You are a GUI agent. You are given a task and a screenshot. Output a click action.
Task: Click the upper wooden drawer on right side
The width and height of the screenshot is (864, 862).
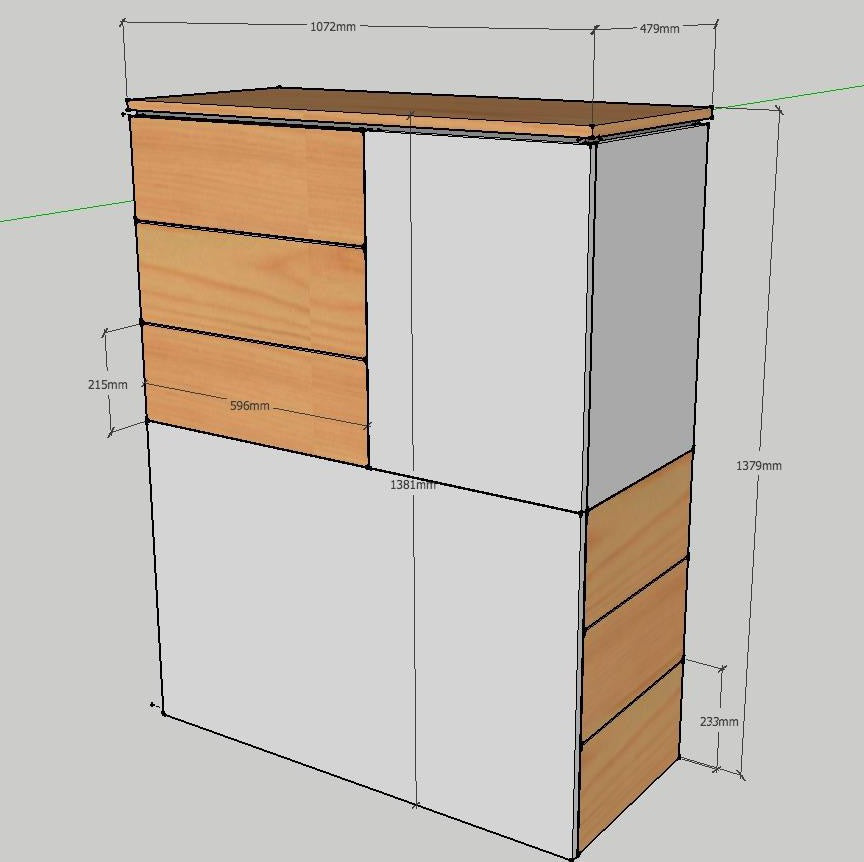[636, 540]
